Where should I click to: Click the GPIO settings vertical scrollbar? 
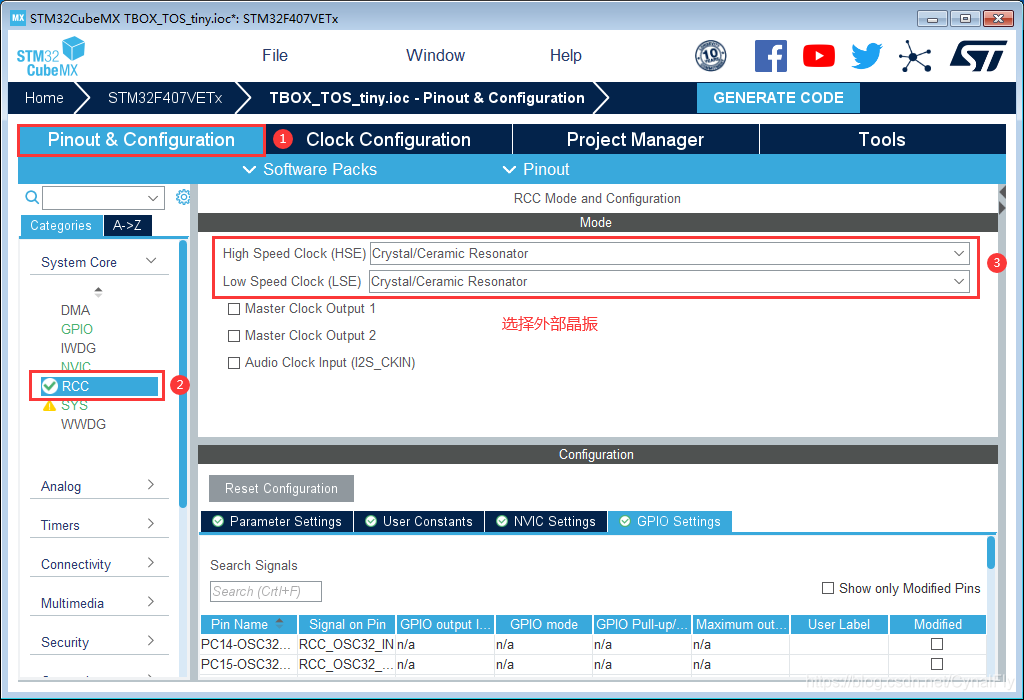click(x=991, y=552)
